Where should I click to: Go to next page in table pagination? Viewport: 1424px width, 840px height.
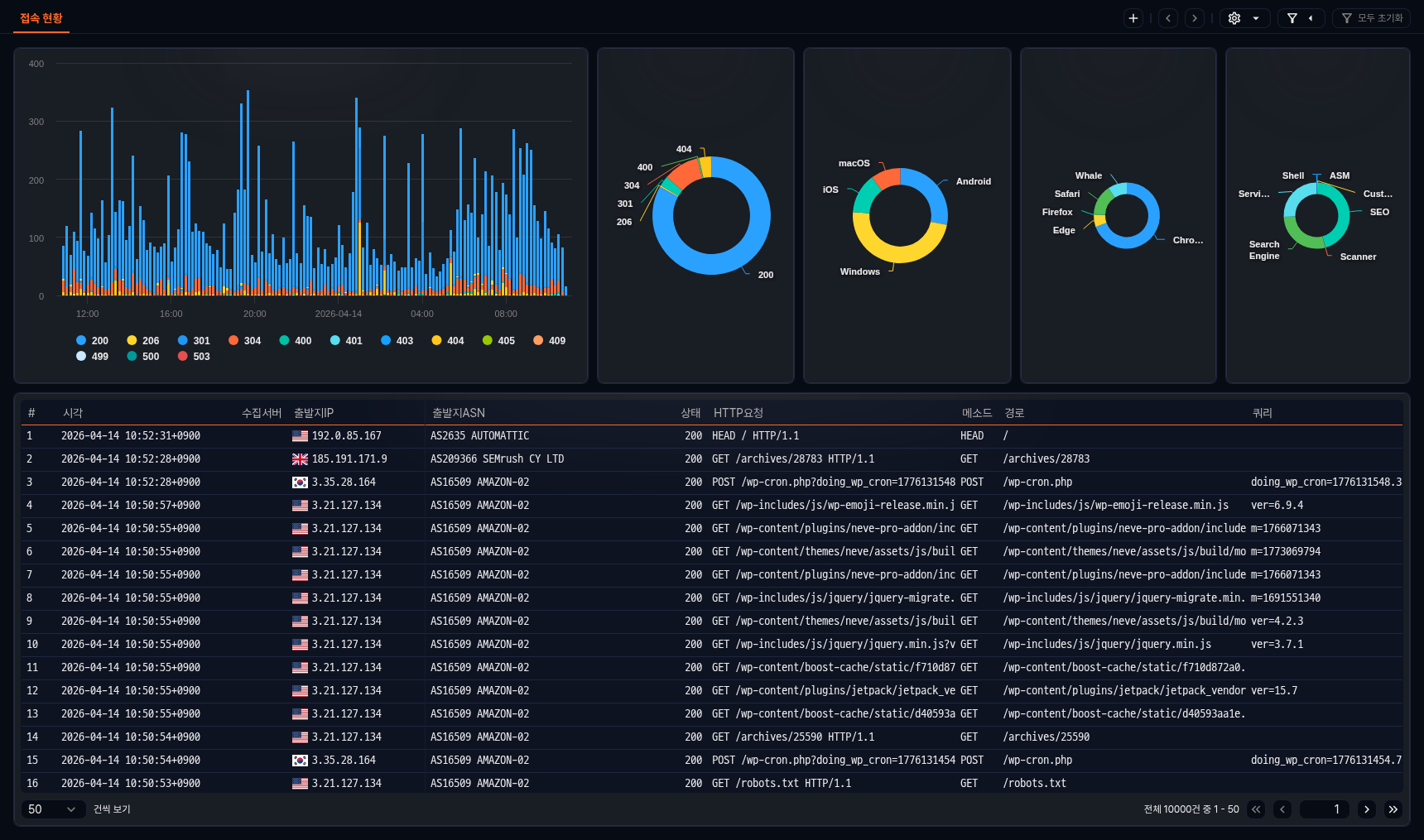pos(1367,809)
